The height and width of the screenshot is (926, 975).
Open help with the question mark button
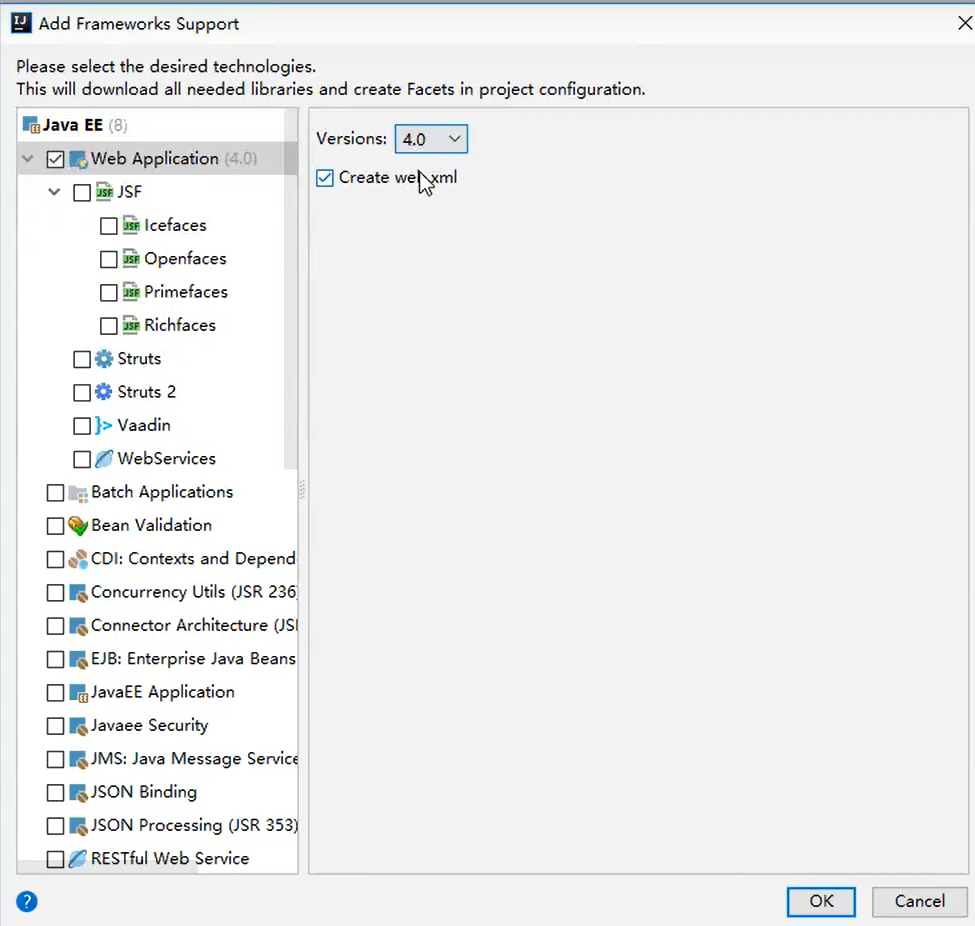pos(27,901)
